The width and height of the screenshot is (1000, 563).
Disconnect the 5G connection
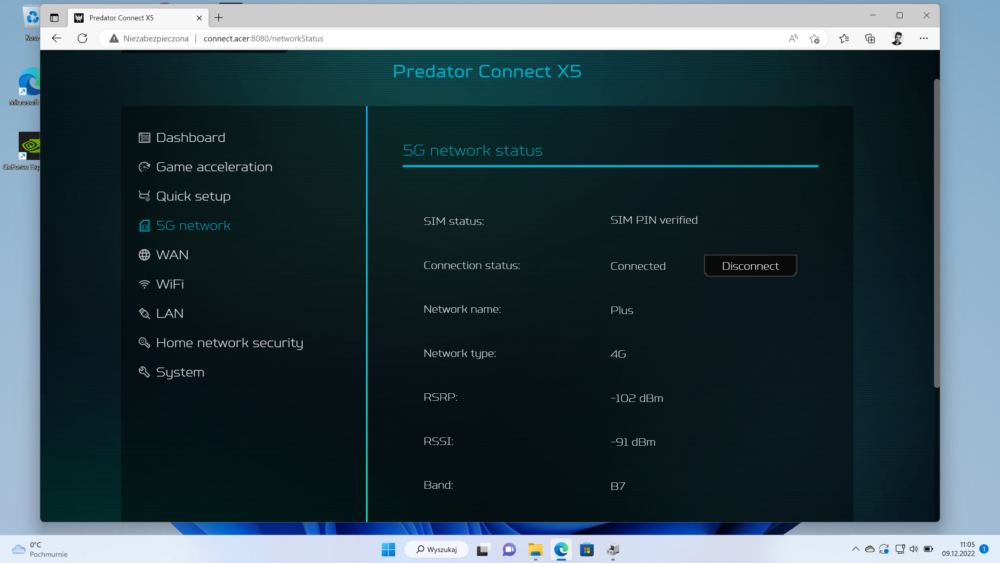(750, 266)
